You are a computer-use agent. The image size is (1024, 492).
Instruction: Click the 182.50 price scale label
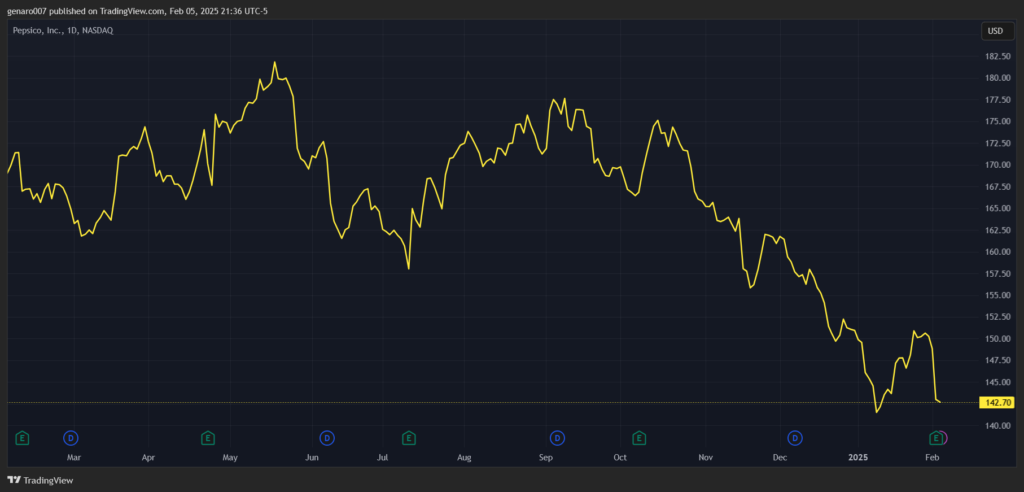[x=996, y=57]
